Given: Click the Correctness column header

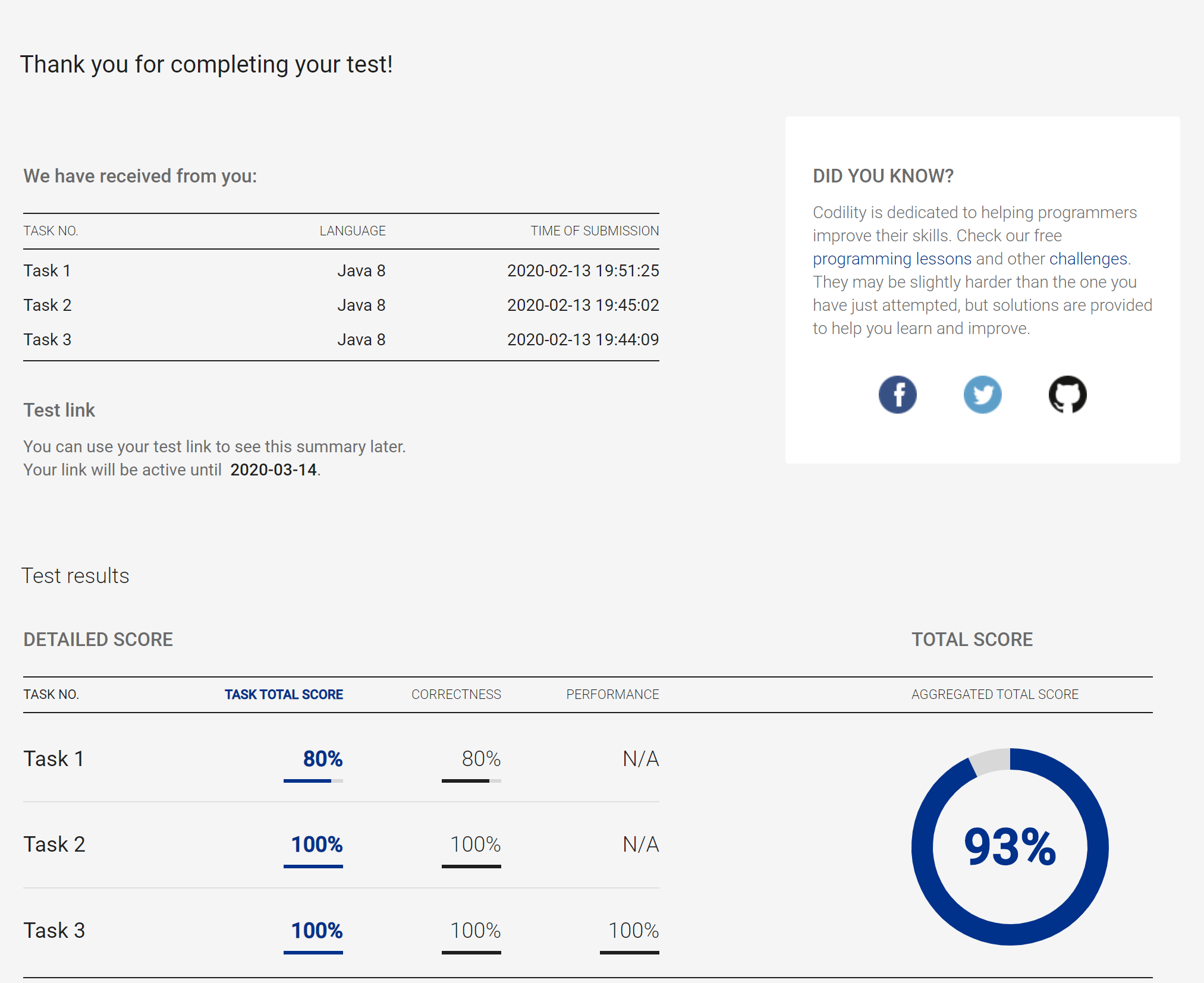Looking at the screenshot, I should 456,694.
